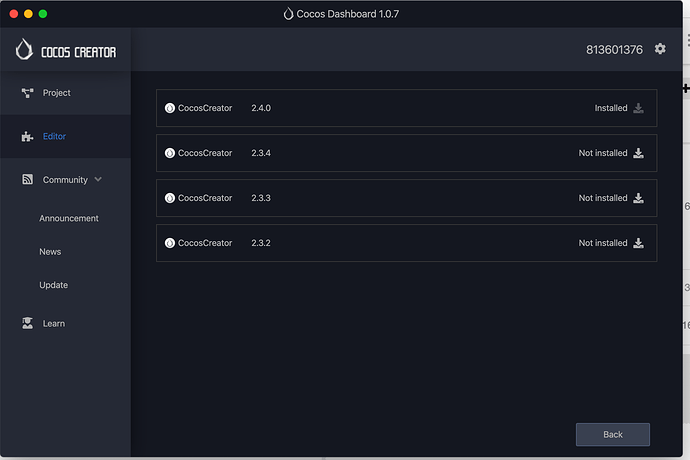Click download icon for CocosCreator 2.3.4
690x460 pixels.
pos(639,153)
